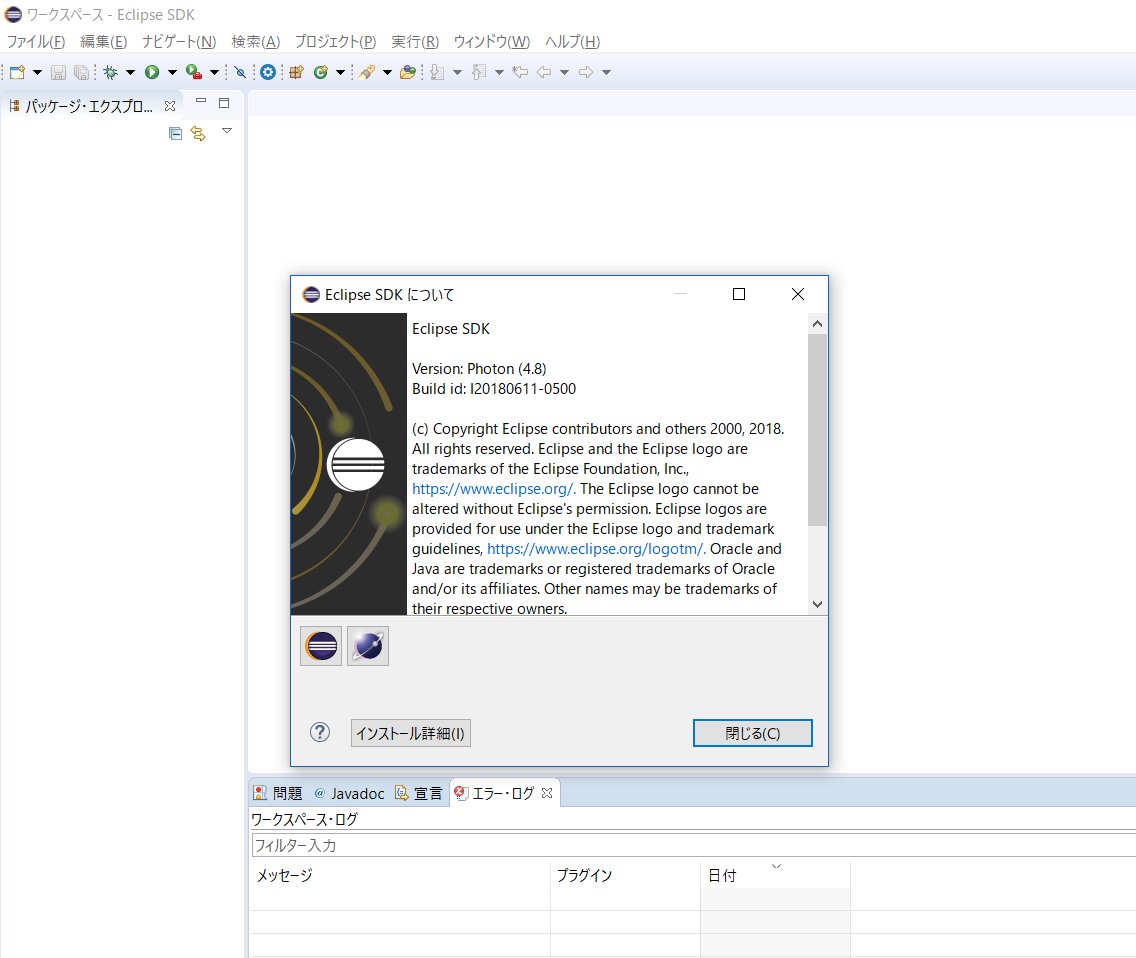Launch the application with the Run icon
Viewport: 1136px width, 958px height.
pyautogui.click(x=152, y=72)
